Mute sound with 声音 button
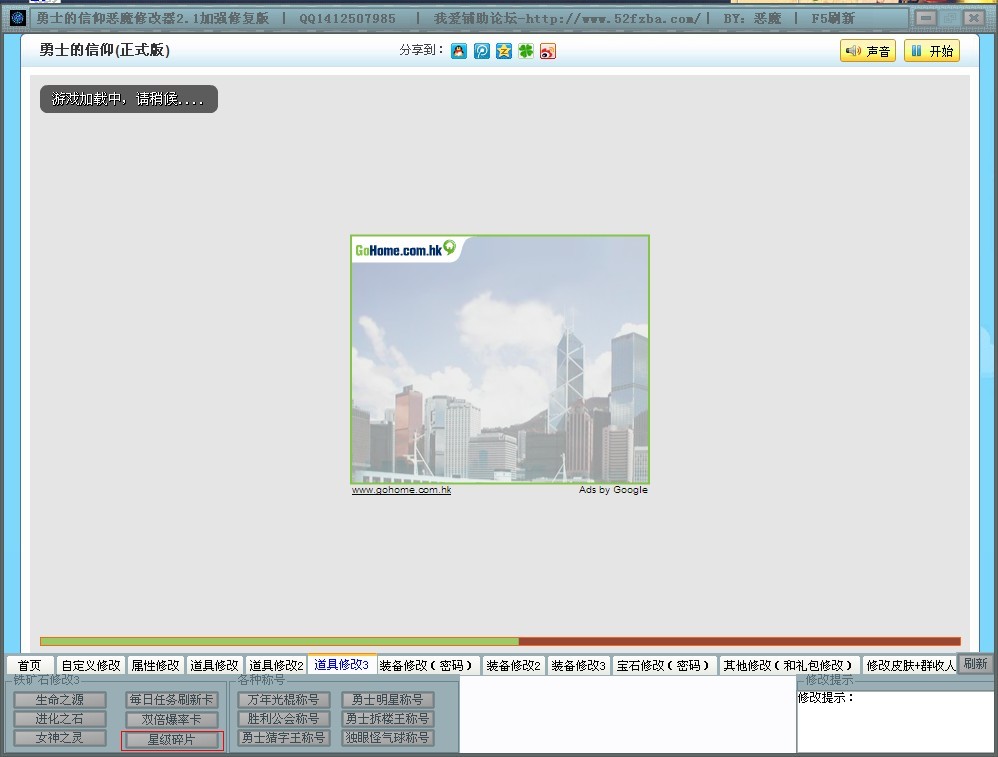 click(867, 52)
